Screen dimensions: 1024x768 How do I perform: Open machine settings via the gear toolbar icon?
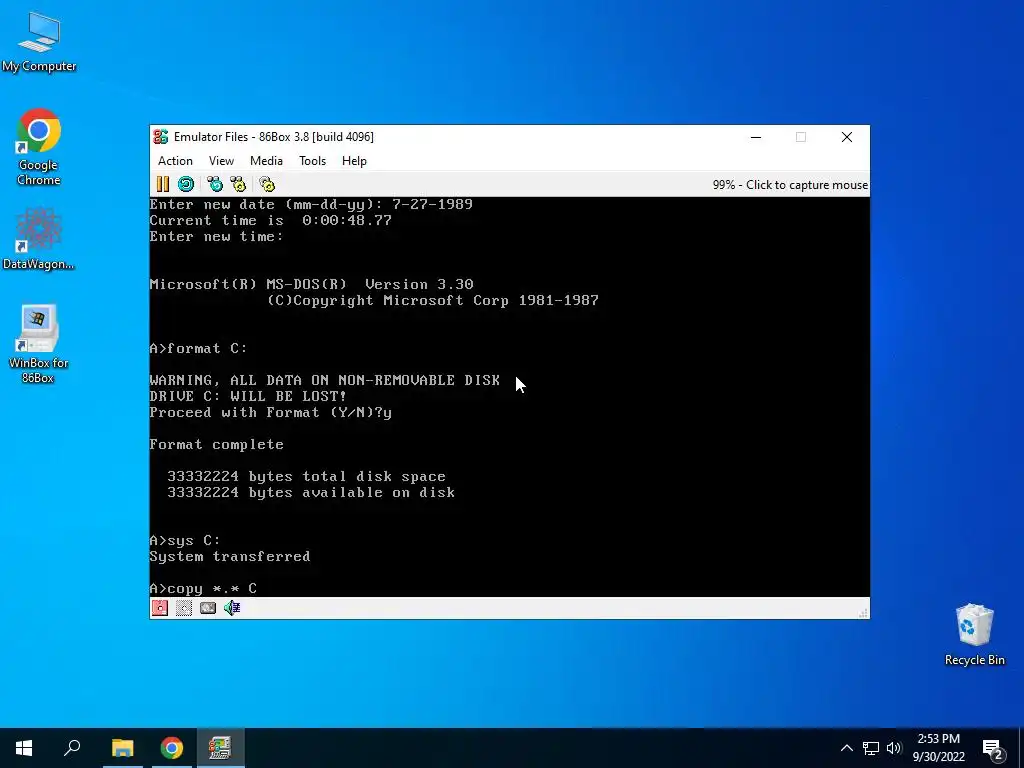click(x=267, y=184)
